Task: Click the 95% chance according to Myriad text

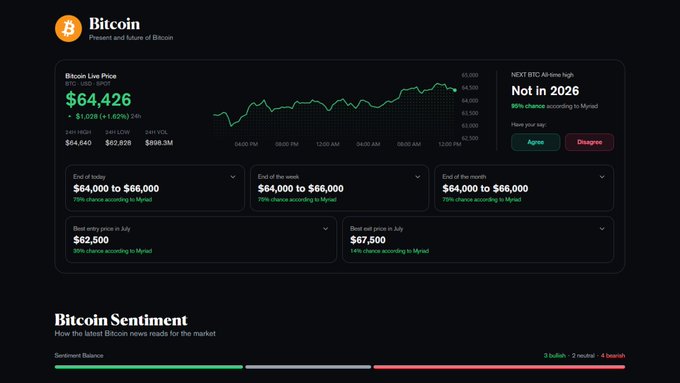Action: pyautogui.click(x=554, y=106)
